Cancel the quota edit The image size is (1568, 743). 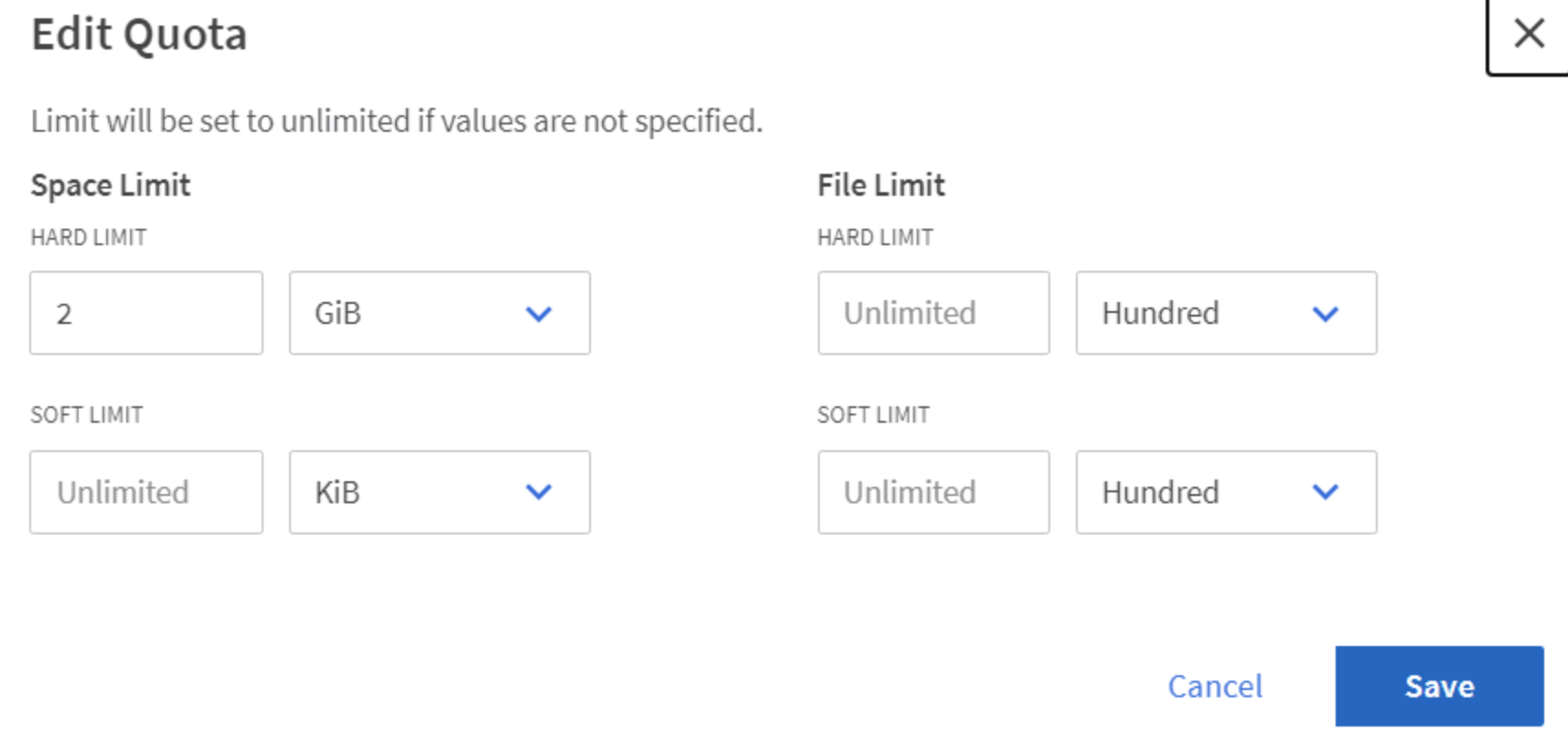[1215, 686]
